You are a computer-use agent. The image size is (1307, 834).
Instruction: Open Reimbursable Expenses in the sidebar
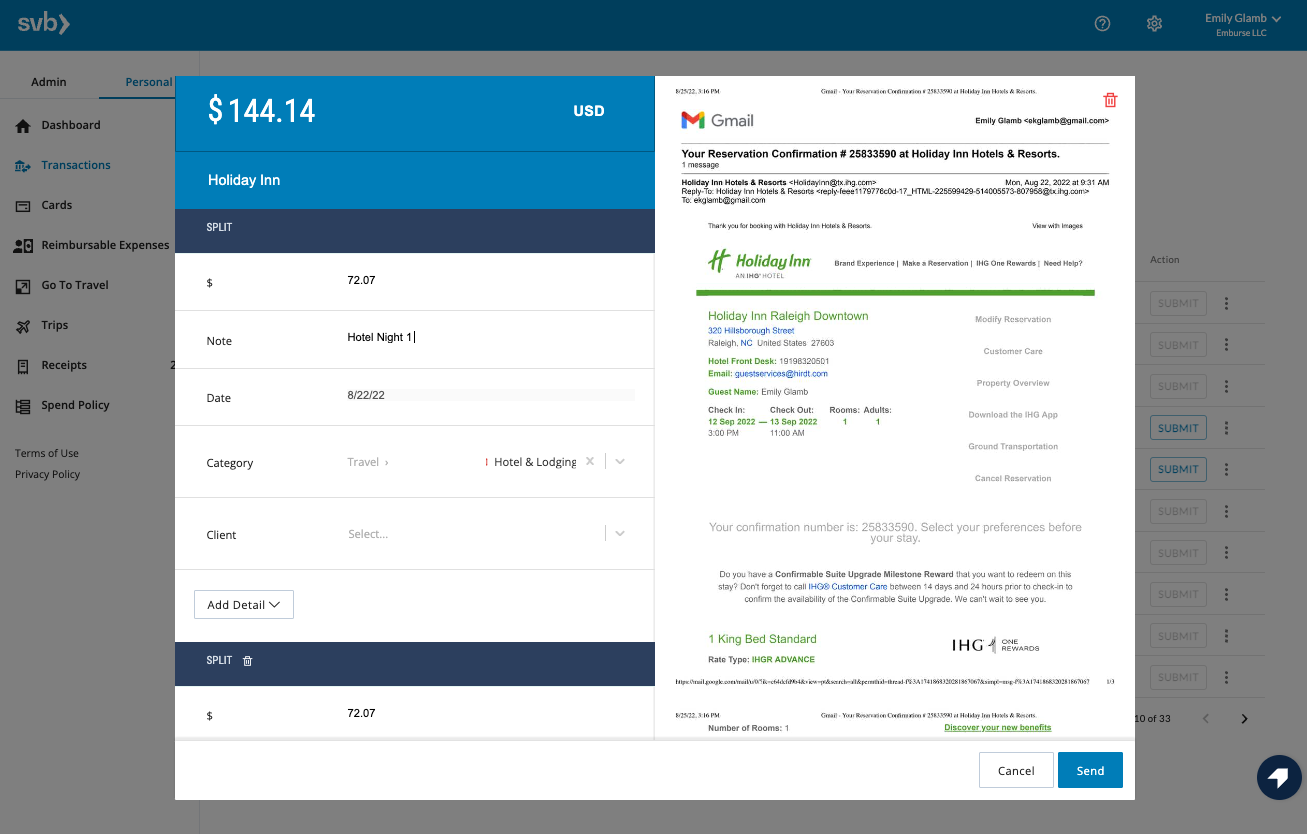(105, 245)
